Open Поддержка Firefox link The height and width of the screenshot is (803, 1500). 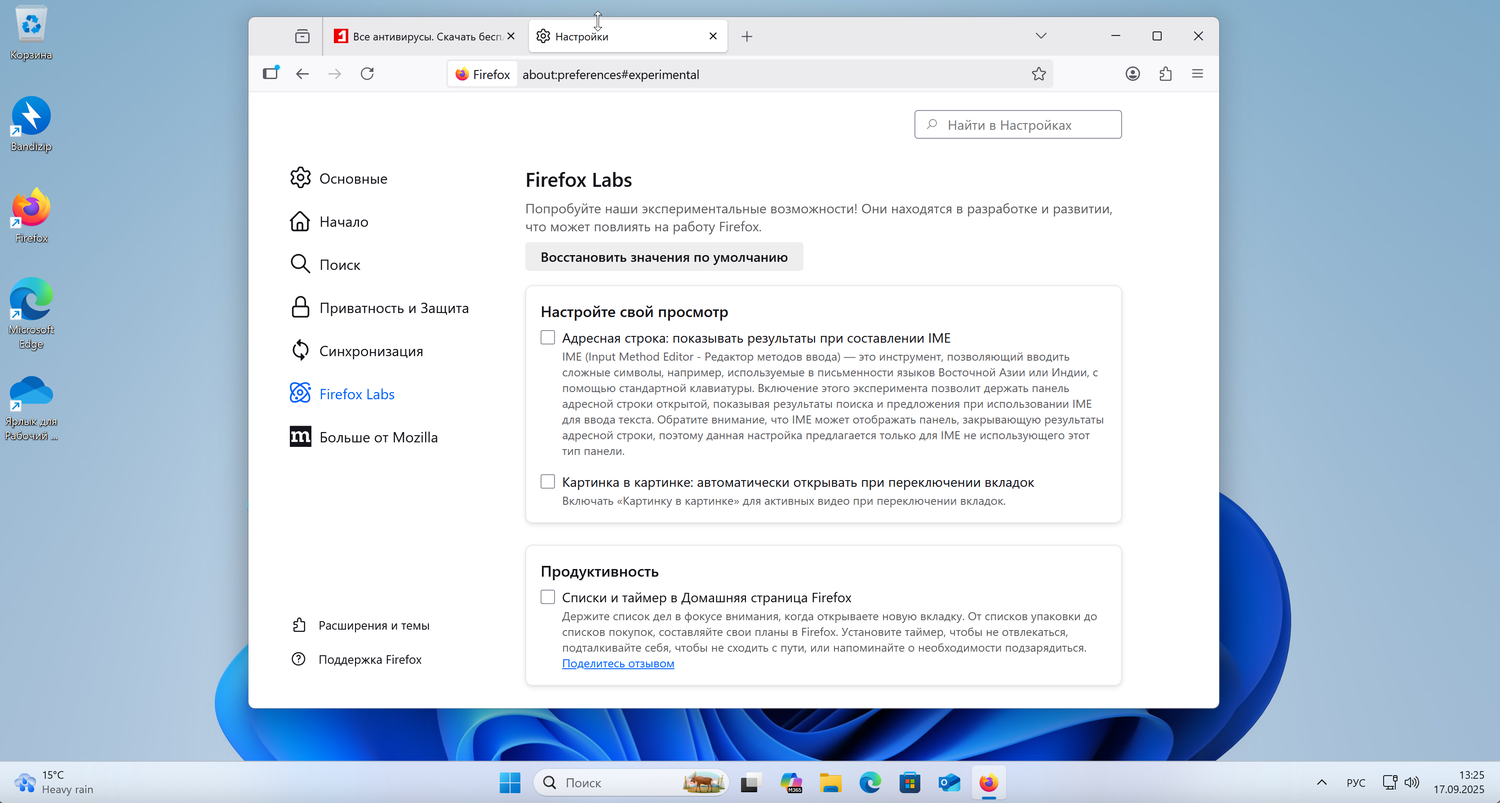(x=356, y=660)
